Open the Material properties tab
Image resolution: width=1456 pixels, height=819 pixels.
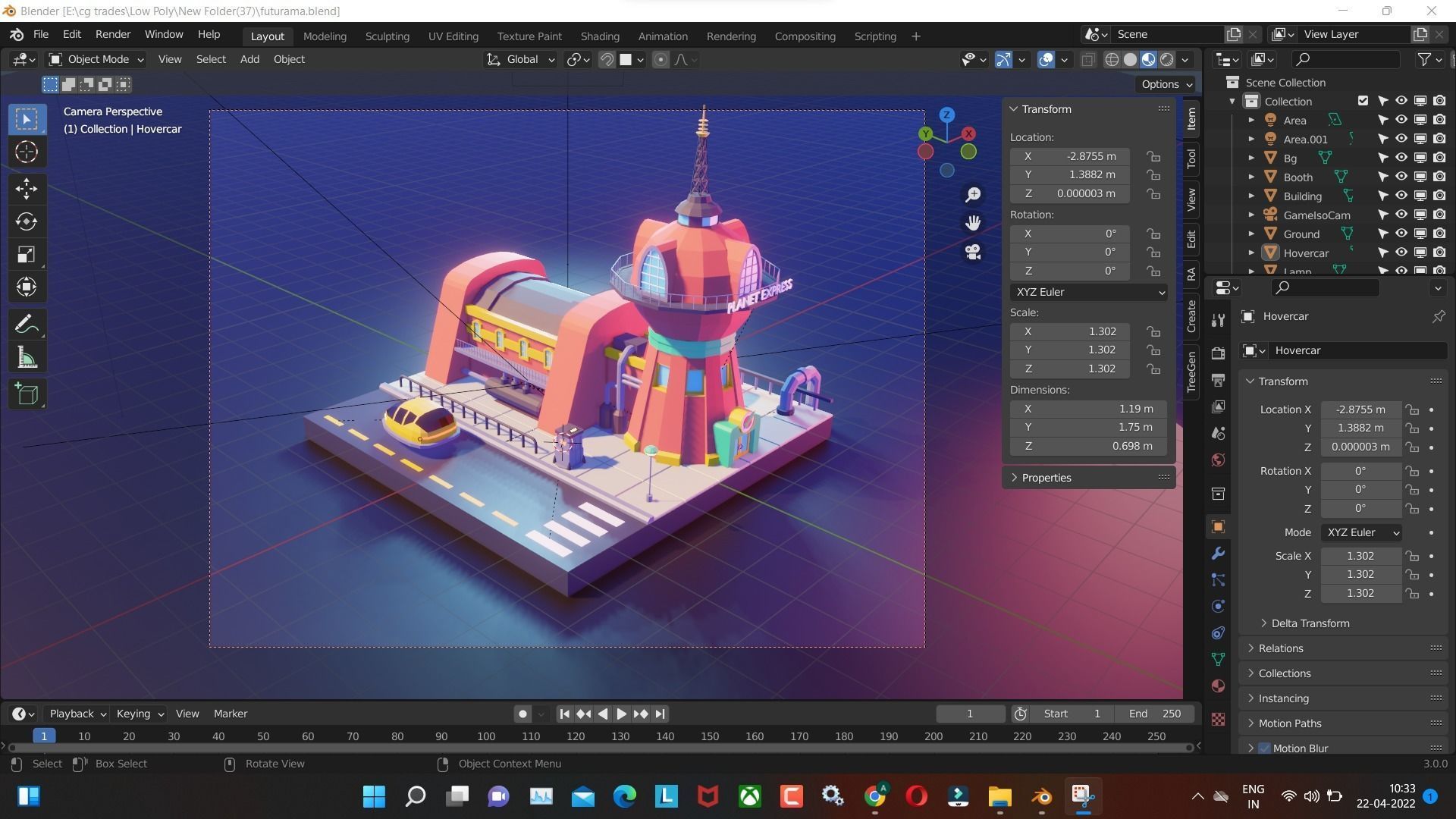click(1218, 686)
